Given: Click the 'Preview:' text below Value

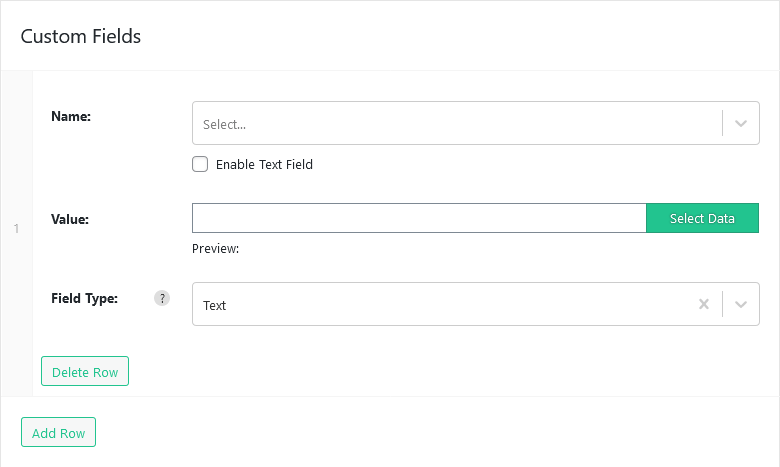Looking at the screenshot, I should pyautogui.click(x=215, y=249).
